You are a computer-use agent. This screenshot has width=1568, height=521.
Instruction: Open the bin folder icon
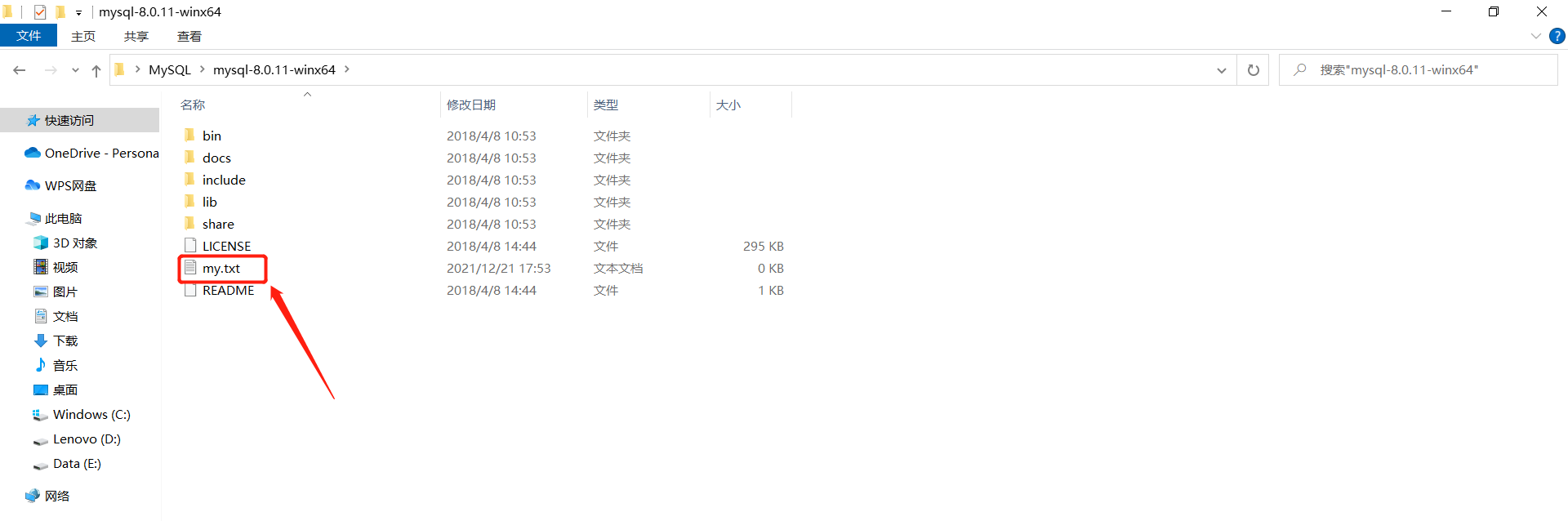[x=189, y=135]
